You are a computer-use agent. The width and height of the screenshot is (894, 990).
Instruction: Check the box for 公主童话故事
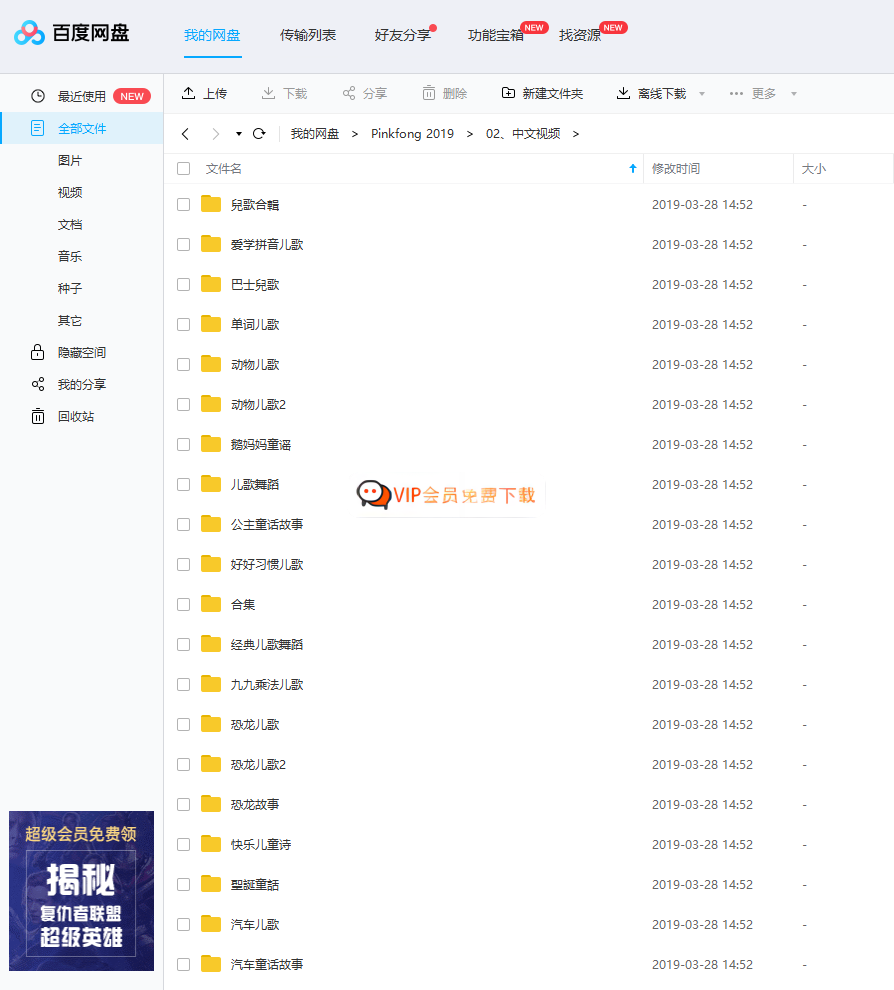184,524
